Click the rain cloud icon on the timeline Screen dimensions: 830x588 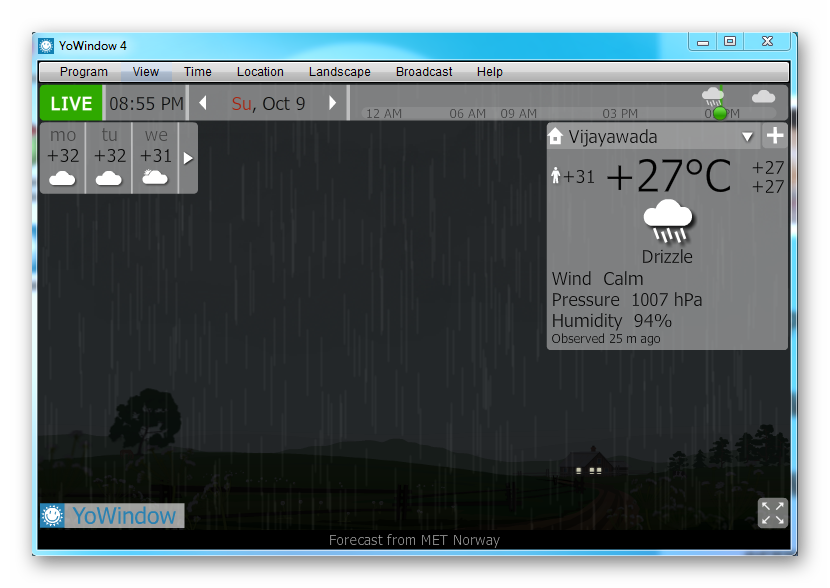pos(712,97)
